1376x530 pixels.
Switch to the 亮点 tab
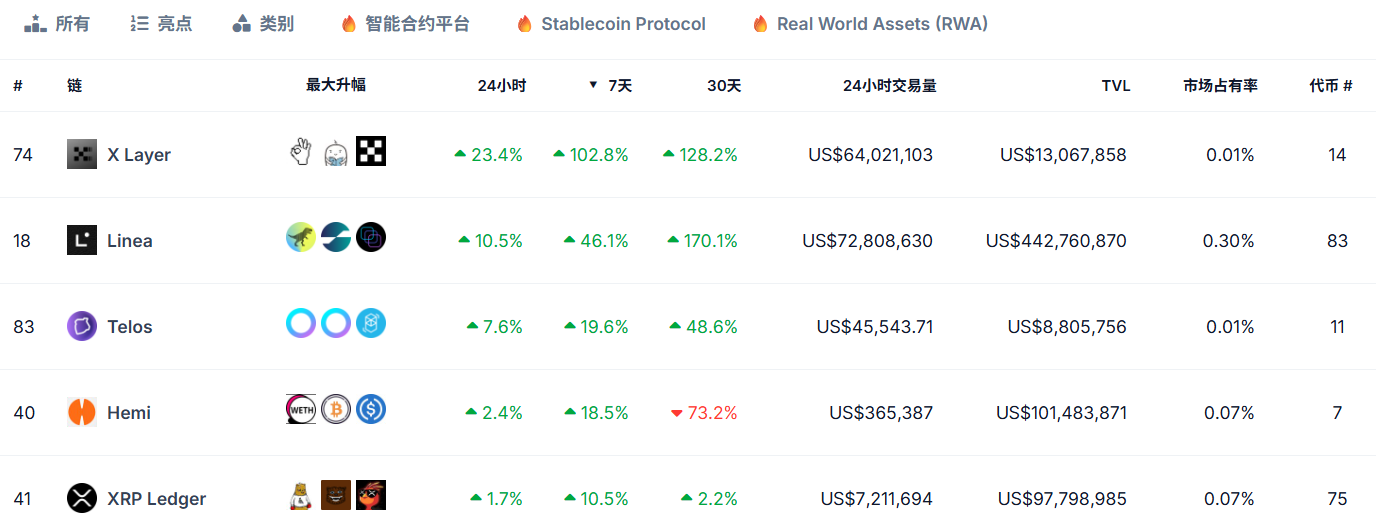161,24
